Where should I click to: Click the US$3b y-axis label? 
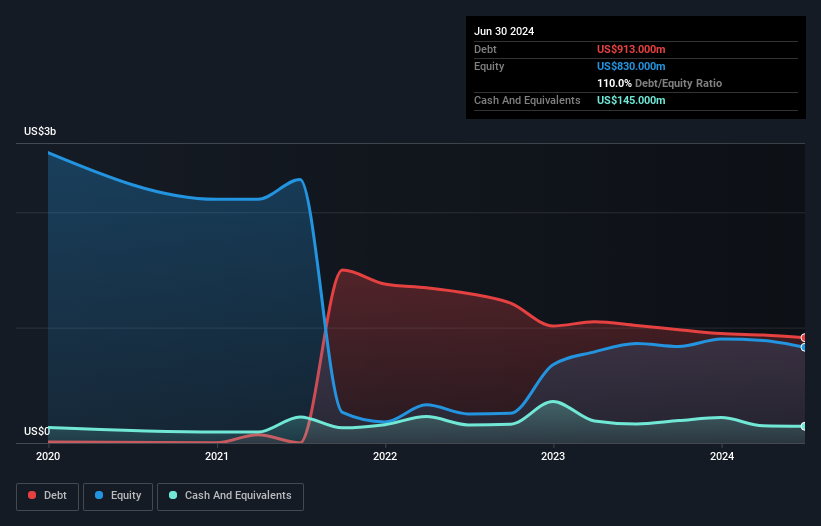(40, 131)
